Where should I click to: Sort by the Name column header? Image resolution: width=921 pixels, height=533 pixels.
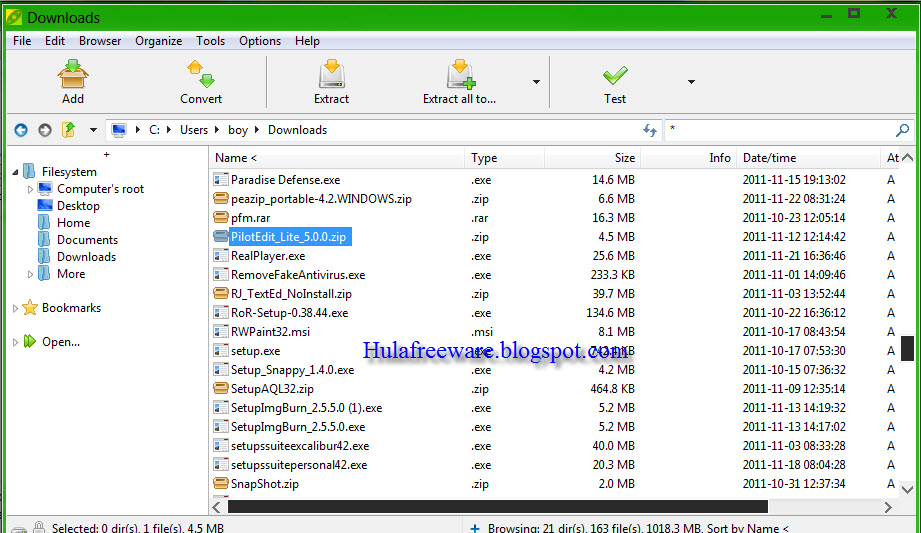point(337,157)
